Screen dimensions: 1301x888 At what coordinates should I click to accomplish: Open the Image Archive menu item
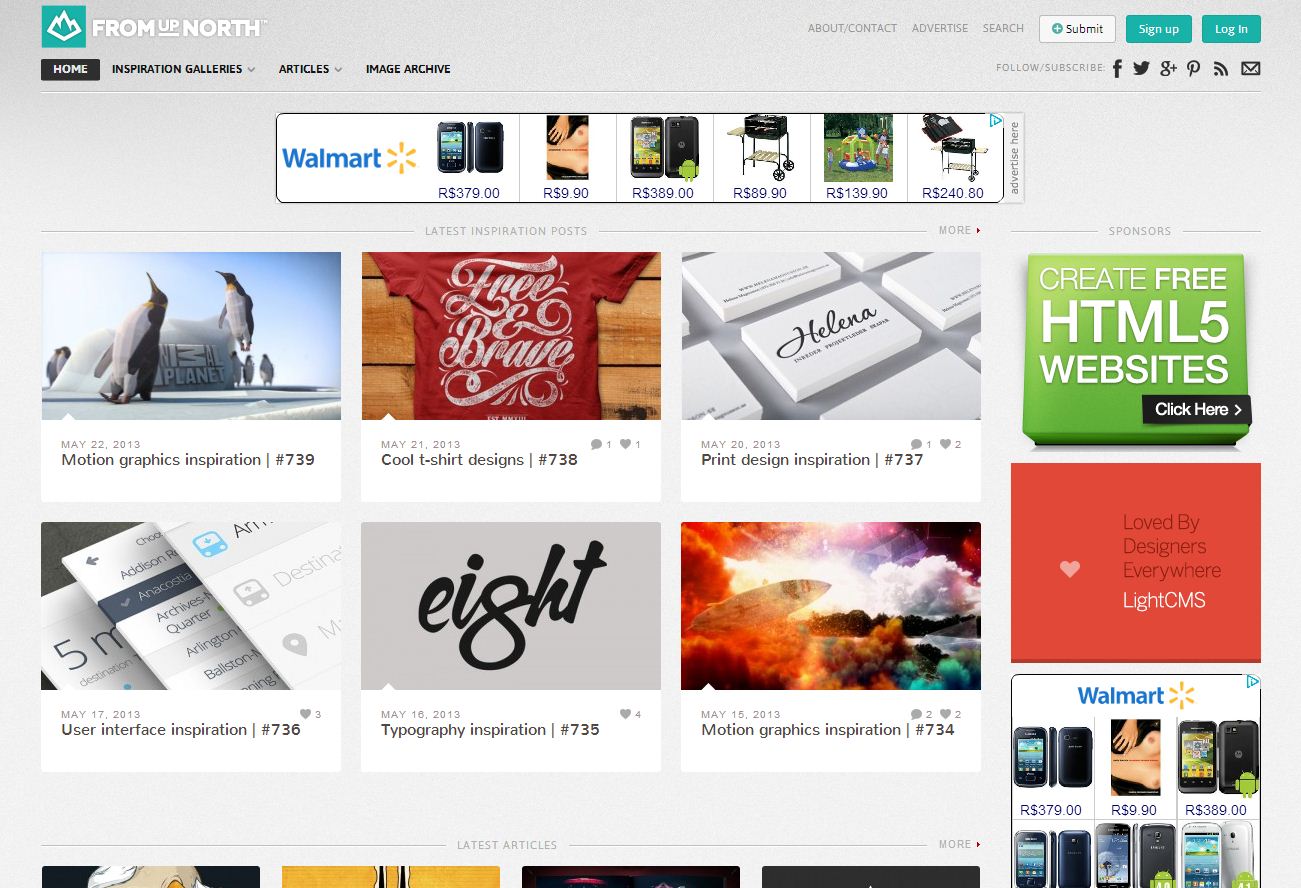pyautogui.click(x=408, y=69)
